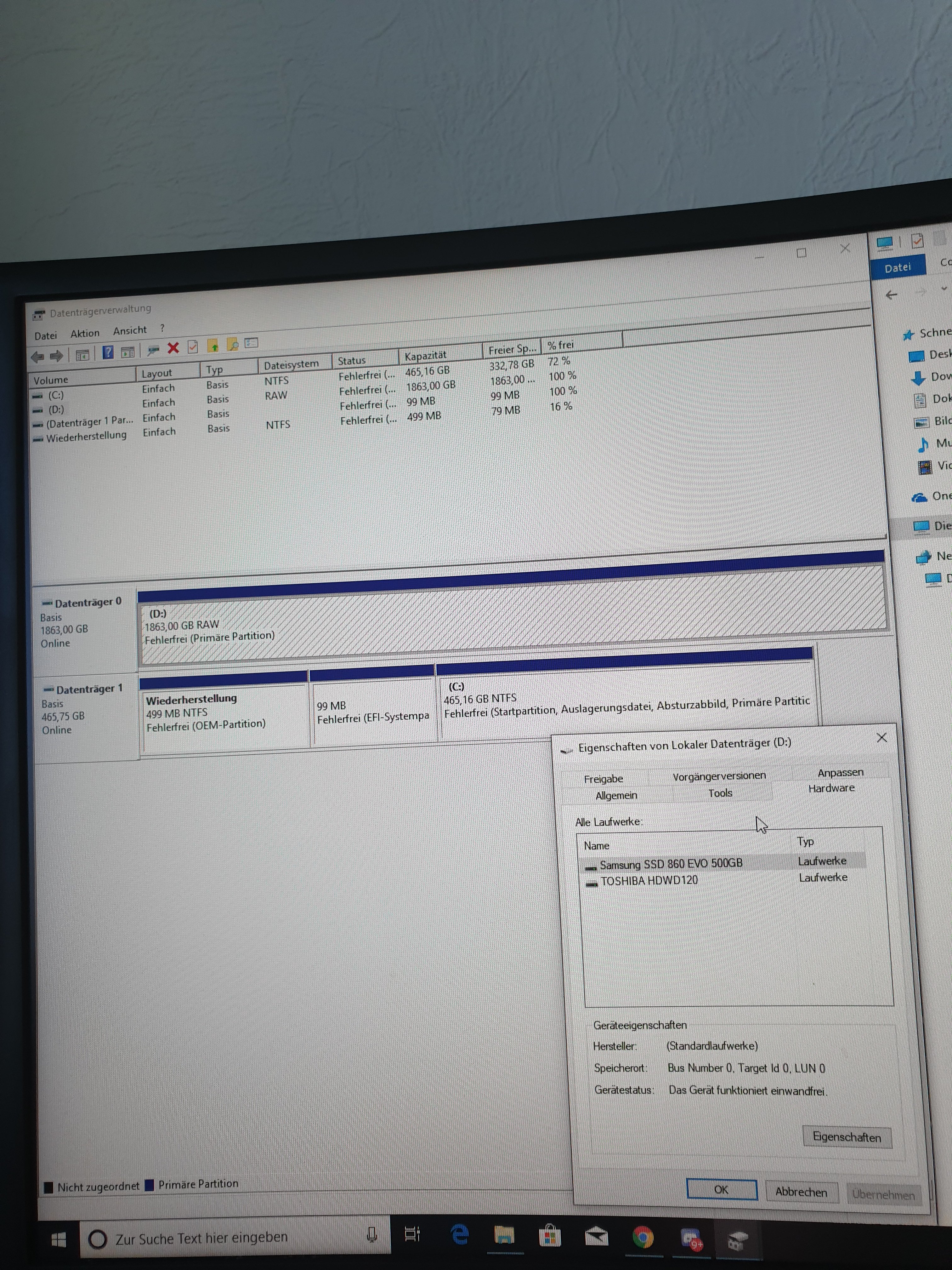The image size is (952, 1270).
Task: Switch to the Vorgängerversionen tab
Action: pyautogui.click(x=719, y=776)
